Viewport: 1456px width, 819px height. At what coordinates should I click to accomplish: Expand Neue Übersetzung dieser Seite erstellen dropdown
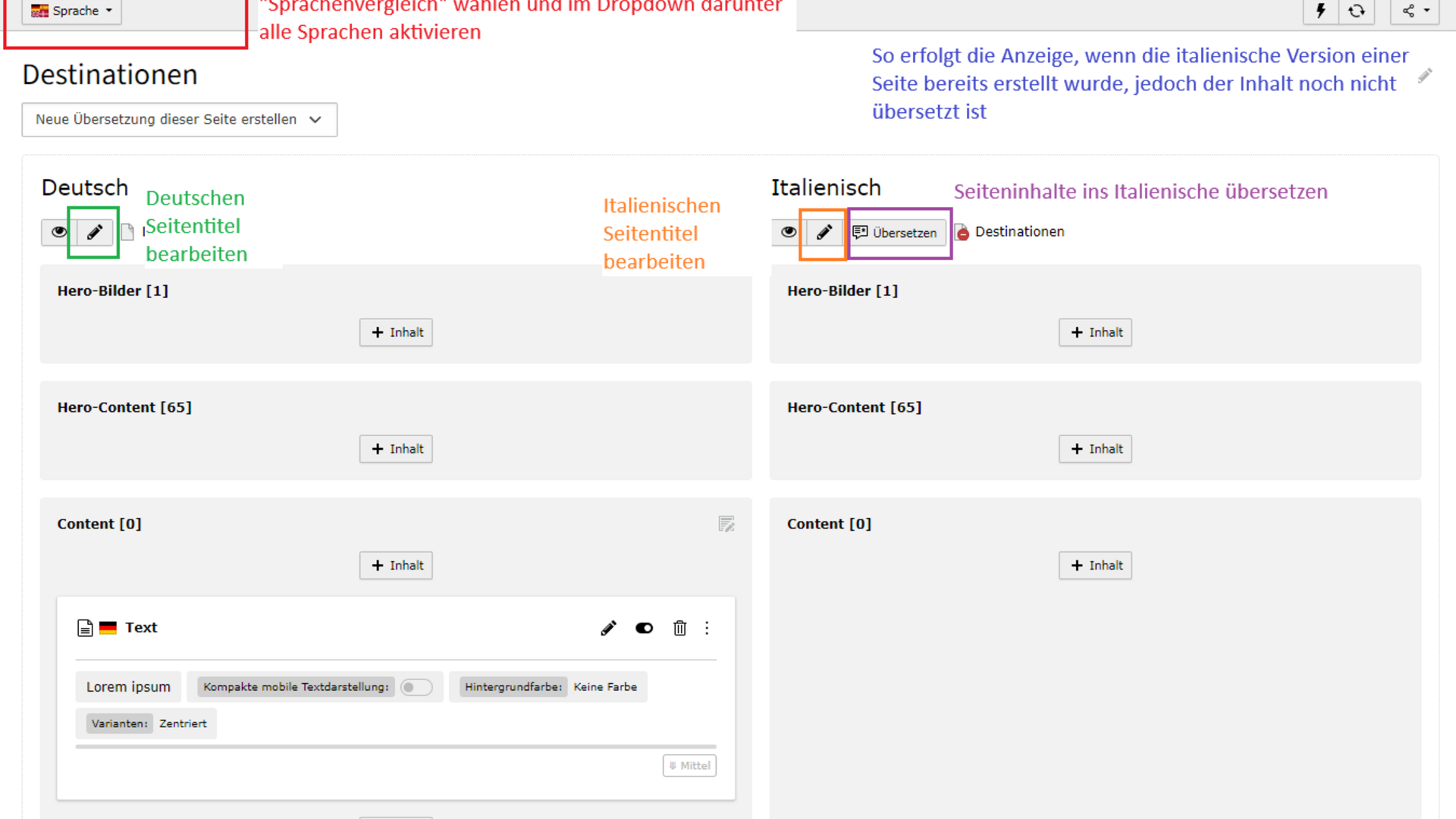click(180, 120)
